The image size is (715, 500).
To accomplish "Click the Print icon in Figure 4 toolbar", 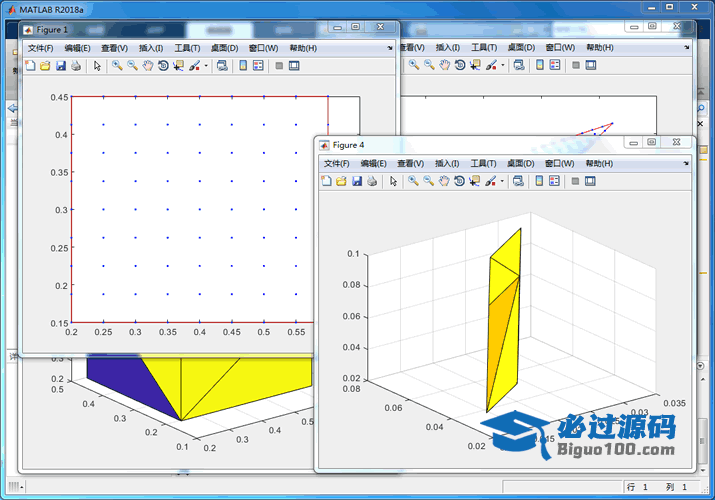I will [x=371, y=181].
